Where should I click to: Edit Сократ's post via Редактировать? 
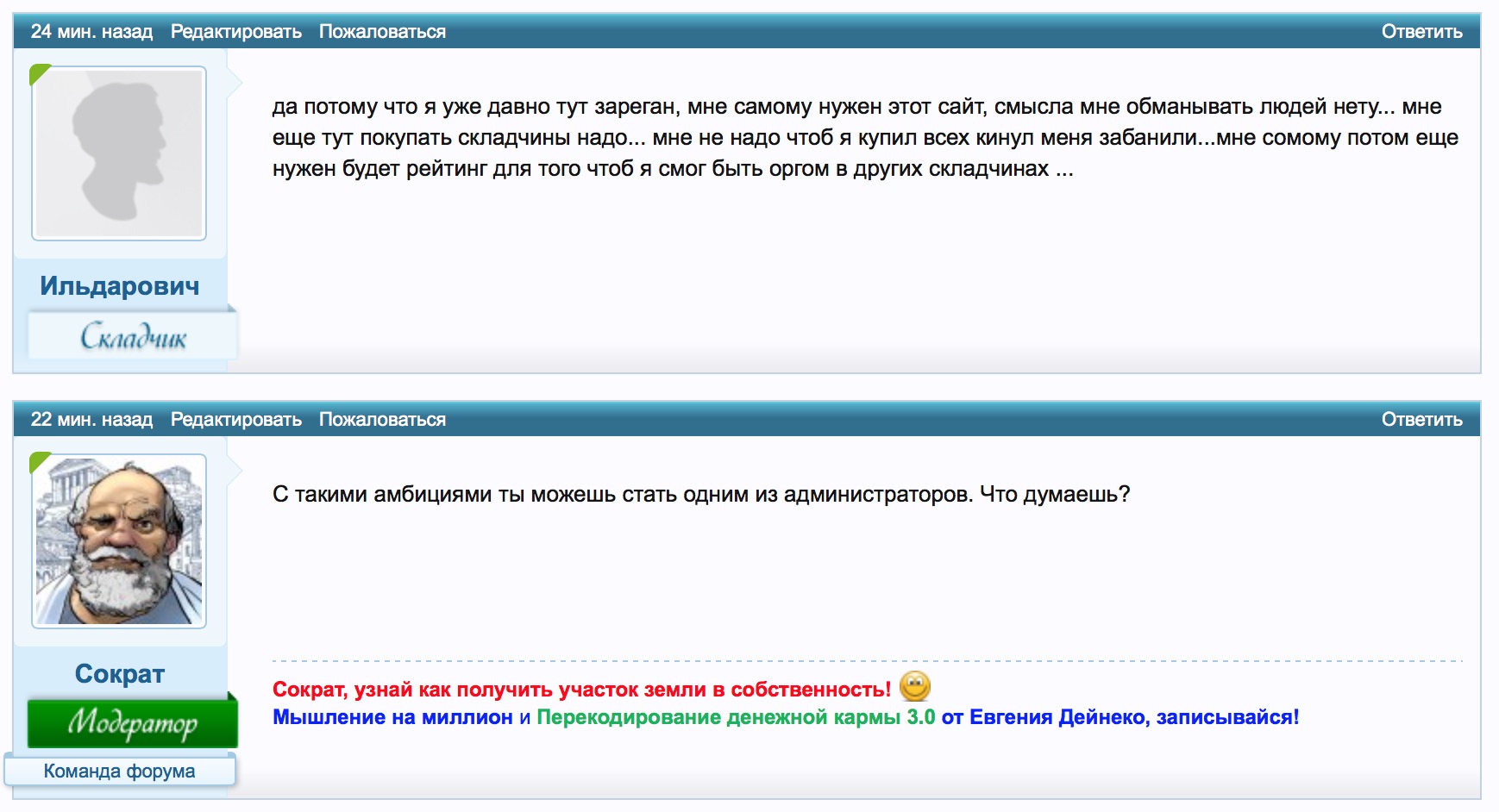235,420
